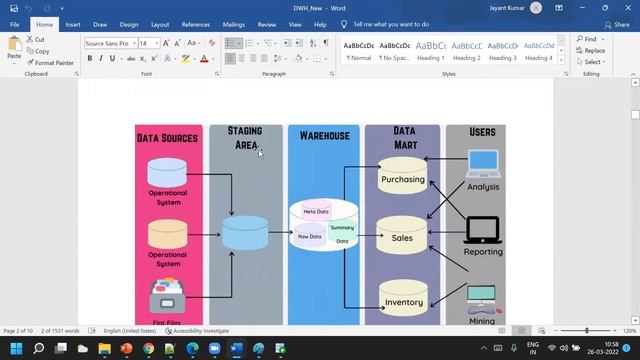Customize Quick Access Toolbar dropdown arrow
The width and height of the screenshot is (640, 360).
62,8
